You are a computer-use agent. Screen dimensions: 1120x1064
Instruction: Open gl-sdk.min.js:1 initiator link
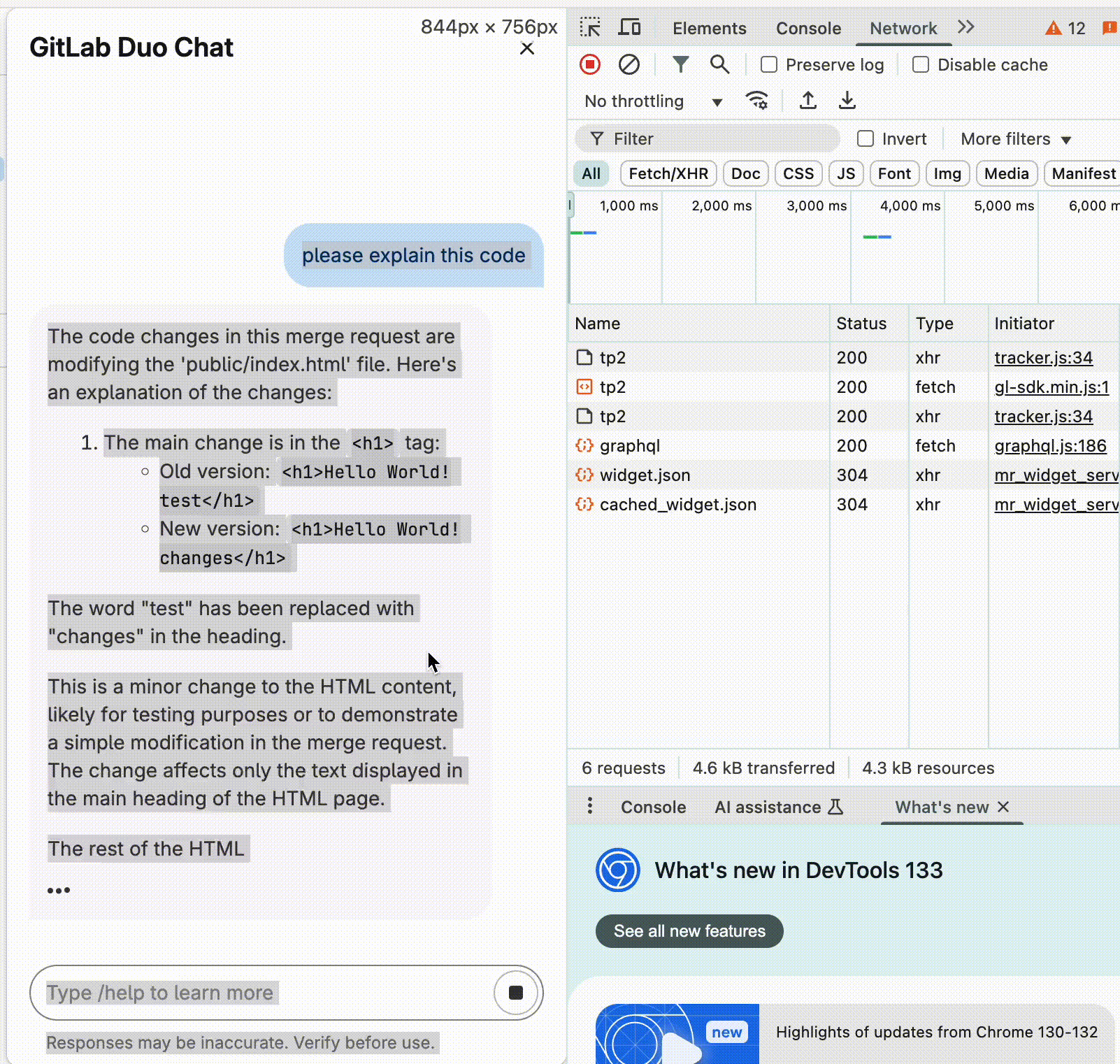click(x=1051, y=387)
